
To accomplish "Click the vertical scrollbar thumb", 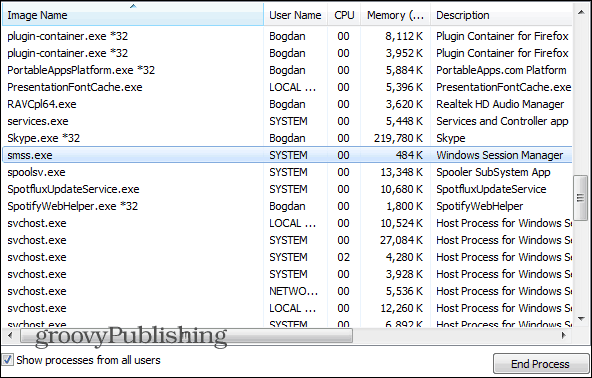I will 581,197.
